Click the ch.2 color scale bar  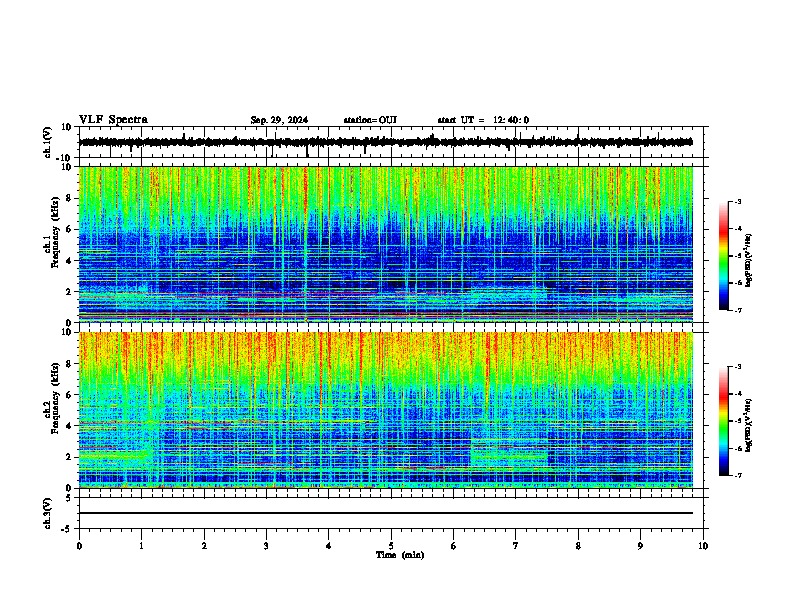click(724, 421)
